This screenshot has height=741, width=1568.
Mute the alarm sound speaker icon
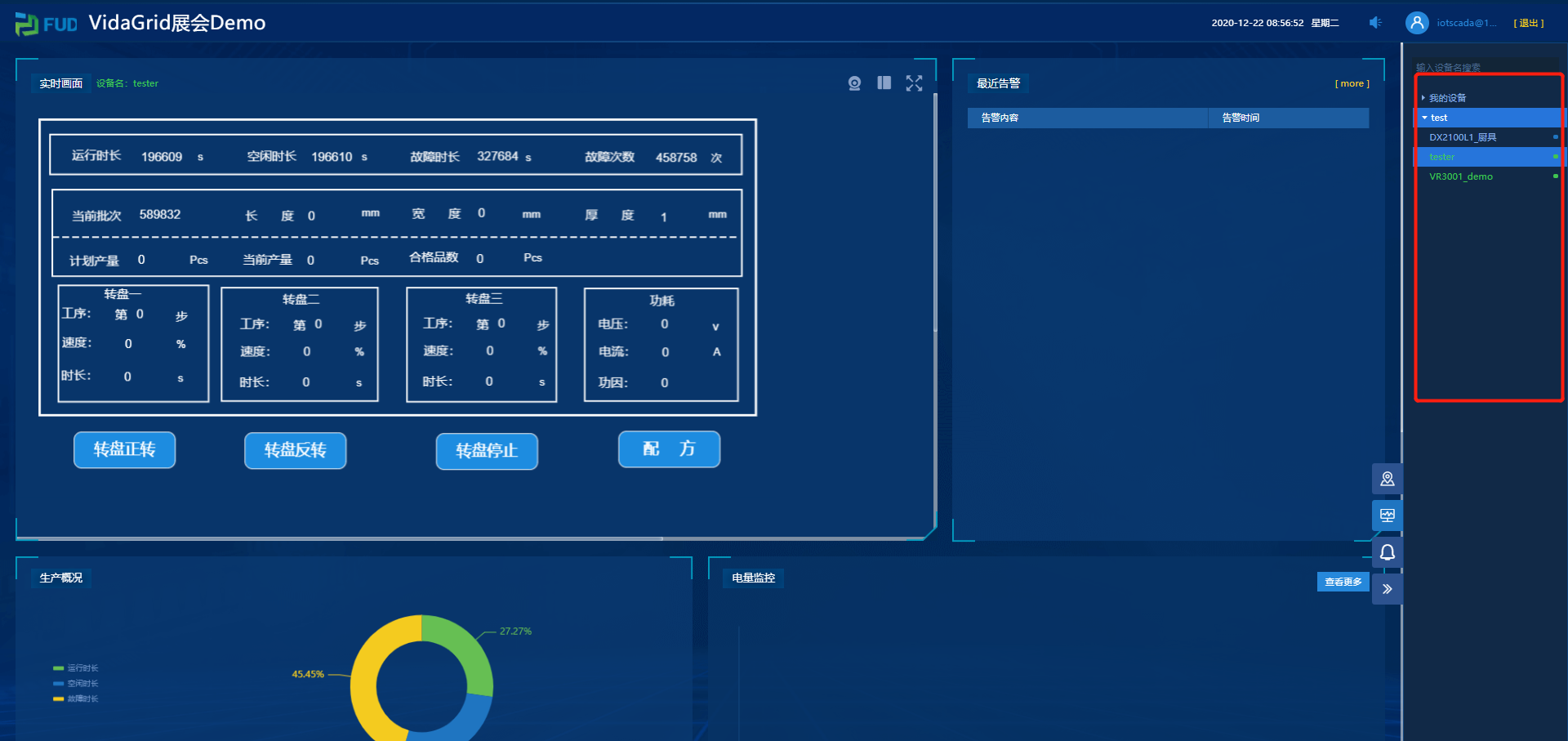pos(1375,23)
